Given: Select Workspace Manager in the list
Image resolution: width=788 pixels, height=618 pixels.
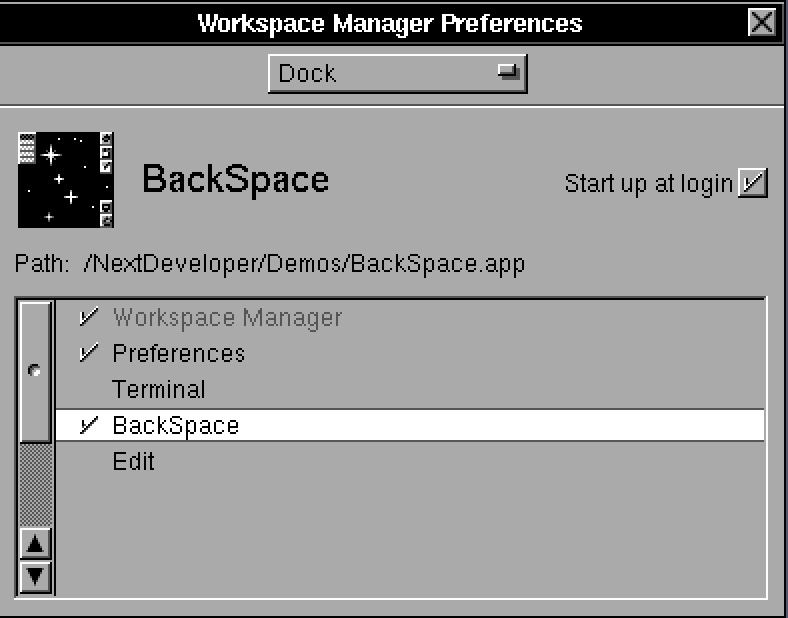Looking at the screenshot, I should [227, 318].
